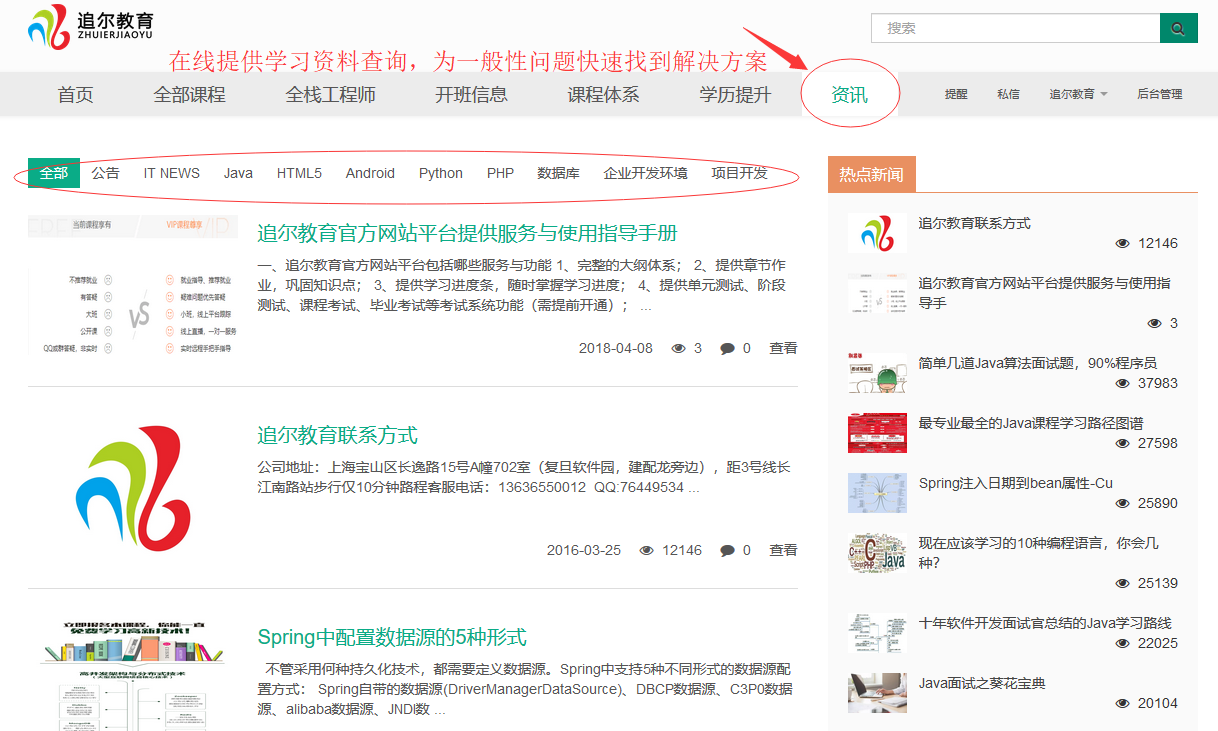Go to 全部课程 in the navigation bar
The height and width of the screenshot is (731, 1218).
[x=189, y=96]
